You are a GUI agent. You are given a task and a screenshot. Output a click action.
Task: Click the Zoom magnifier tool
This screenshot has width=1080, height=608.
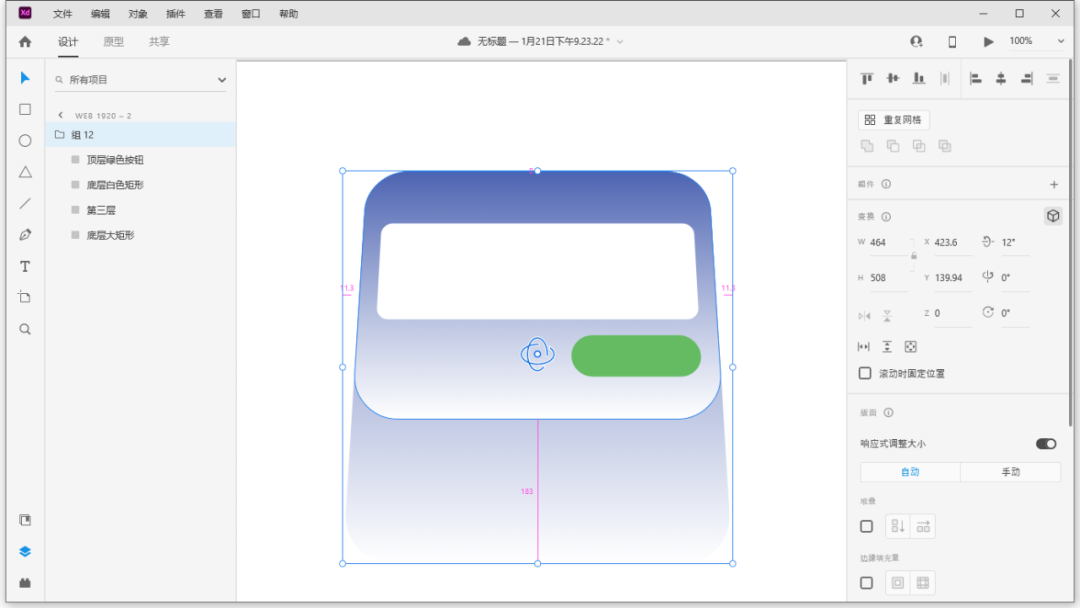click(x=25, y=329)
